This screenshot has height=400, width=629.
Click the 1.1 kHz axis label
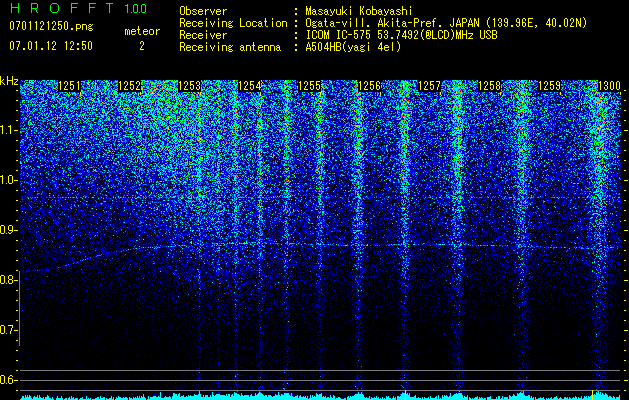[9, 130]
